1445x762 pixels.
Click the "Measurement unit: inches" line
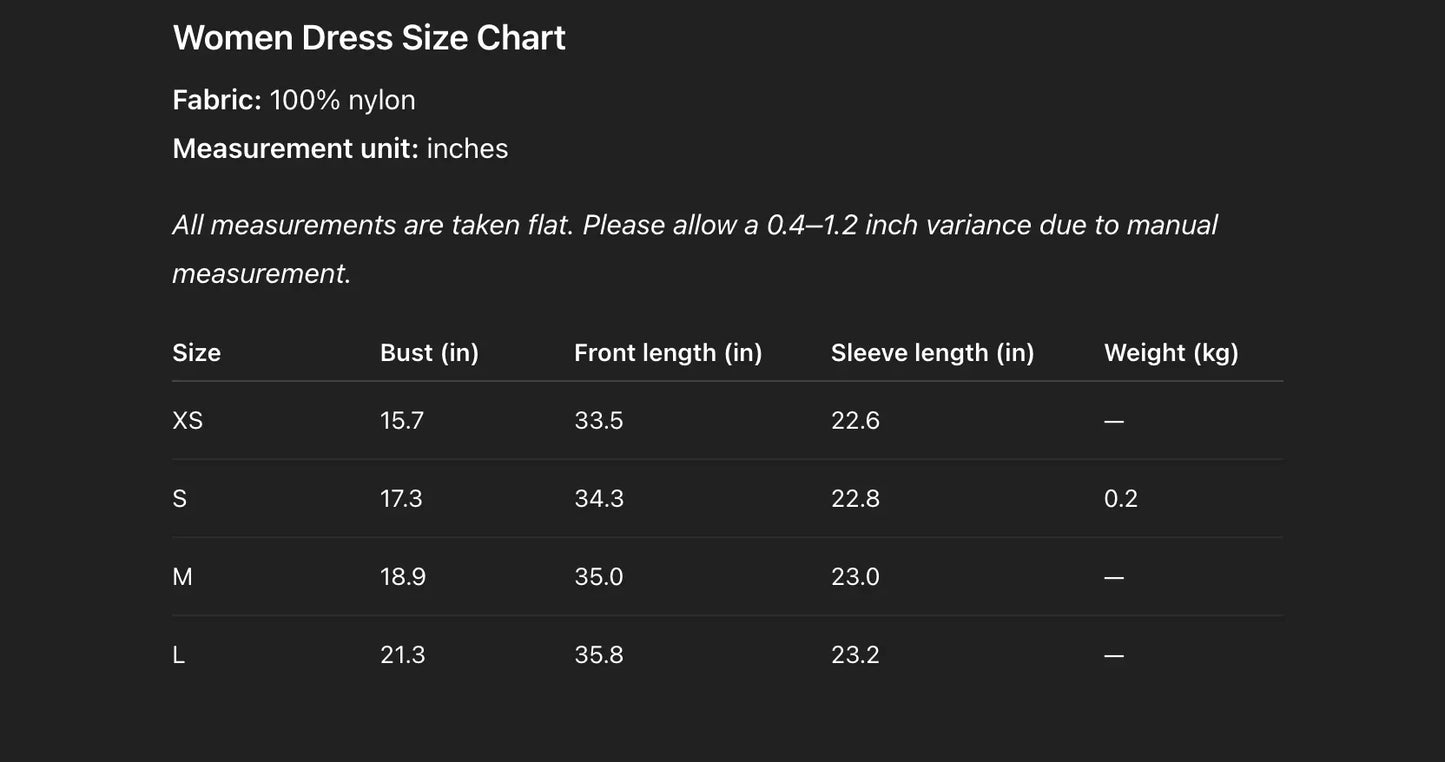pyautogui.click(x=340, y=149)
